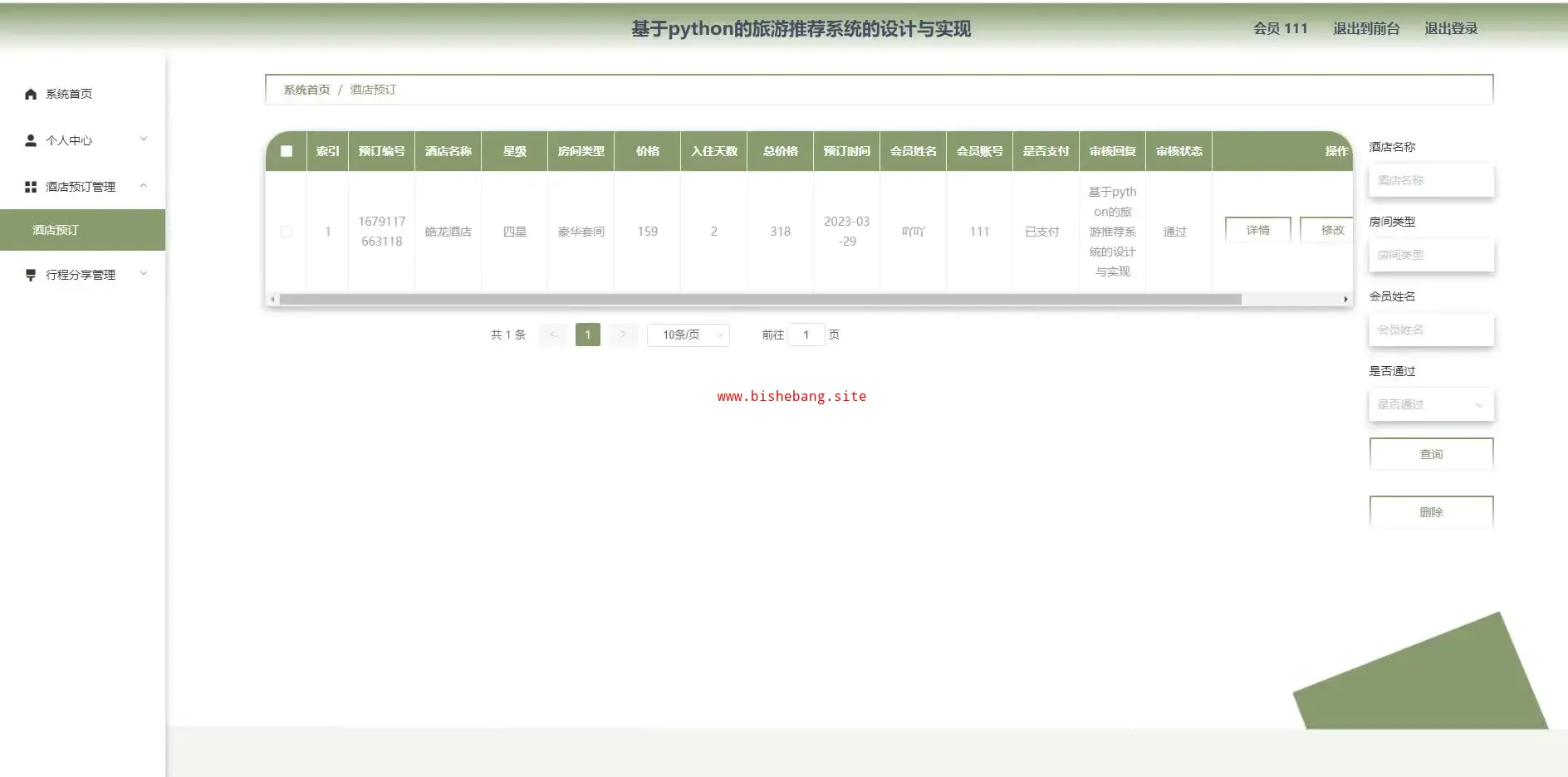Click the 审核状态 column header
This screenshot has width=1568, height=777.
point(1178,151)
